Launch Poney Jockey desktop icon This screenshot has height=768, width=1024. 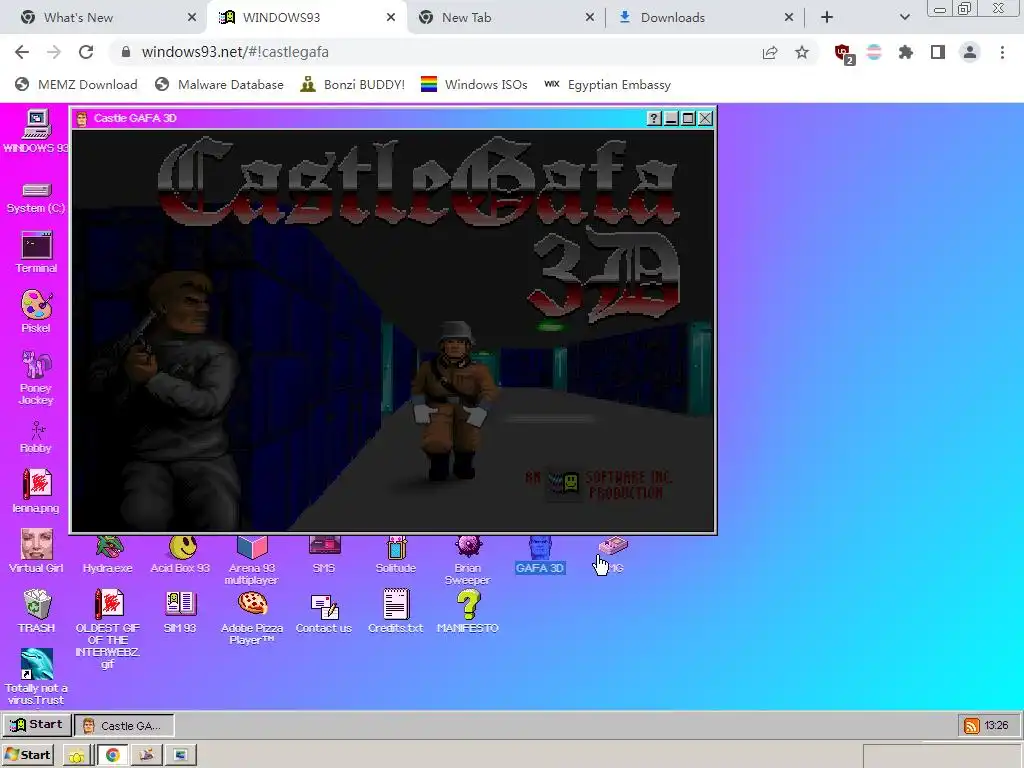pos(36,377)
